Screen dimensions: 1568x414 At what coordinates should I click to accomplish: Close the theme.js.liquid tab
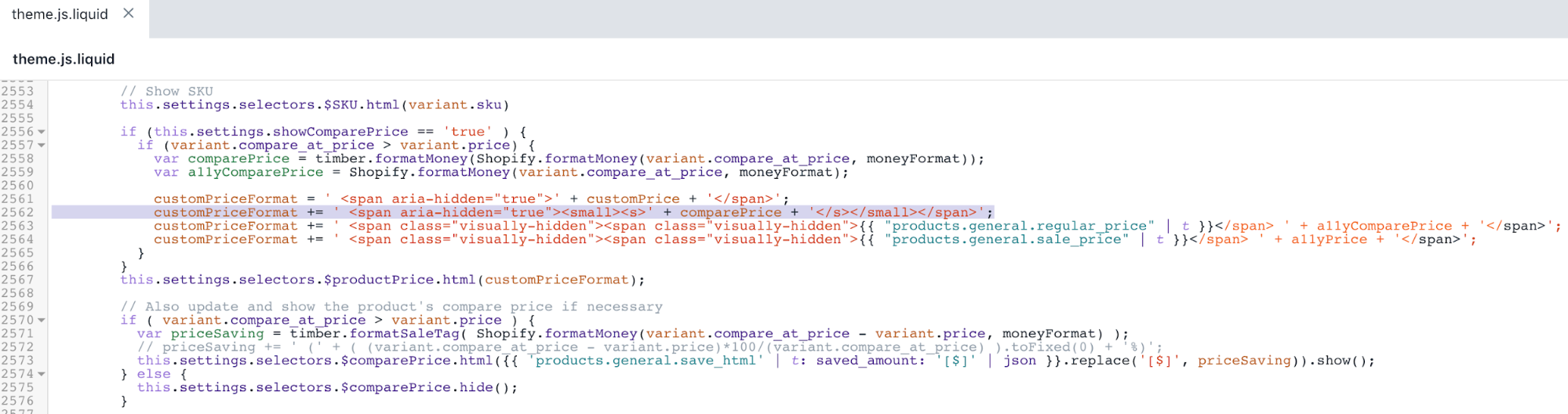click(x=129, y=13)
